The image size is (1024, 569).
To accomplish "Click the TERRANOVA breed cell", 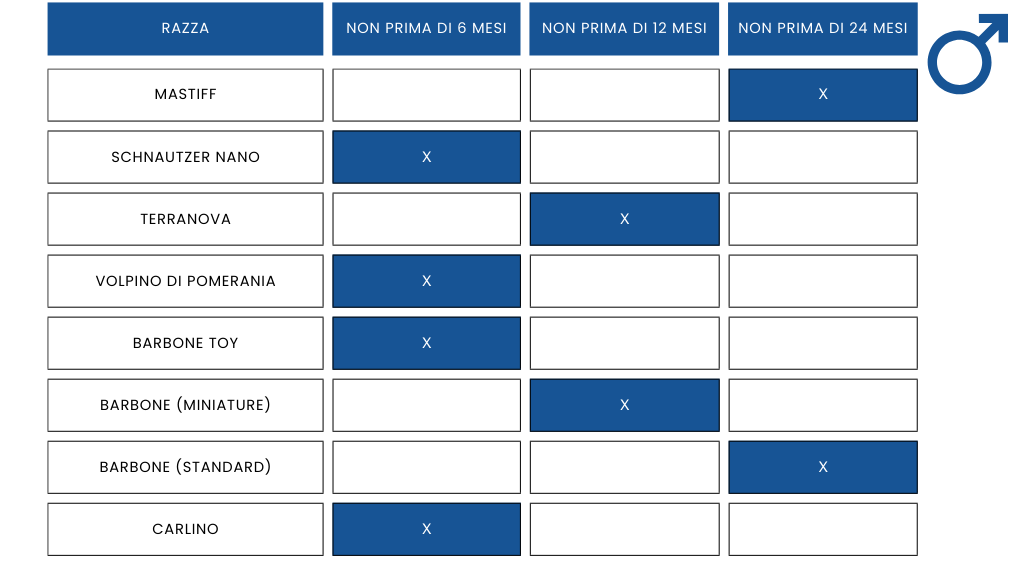I will 185,219.
